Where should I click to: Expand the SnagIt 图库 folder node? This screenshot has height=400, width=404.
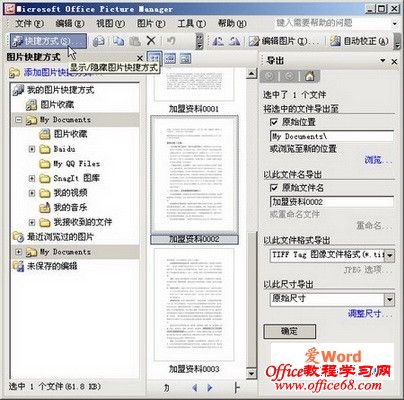[32, 178]
